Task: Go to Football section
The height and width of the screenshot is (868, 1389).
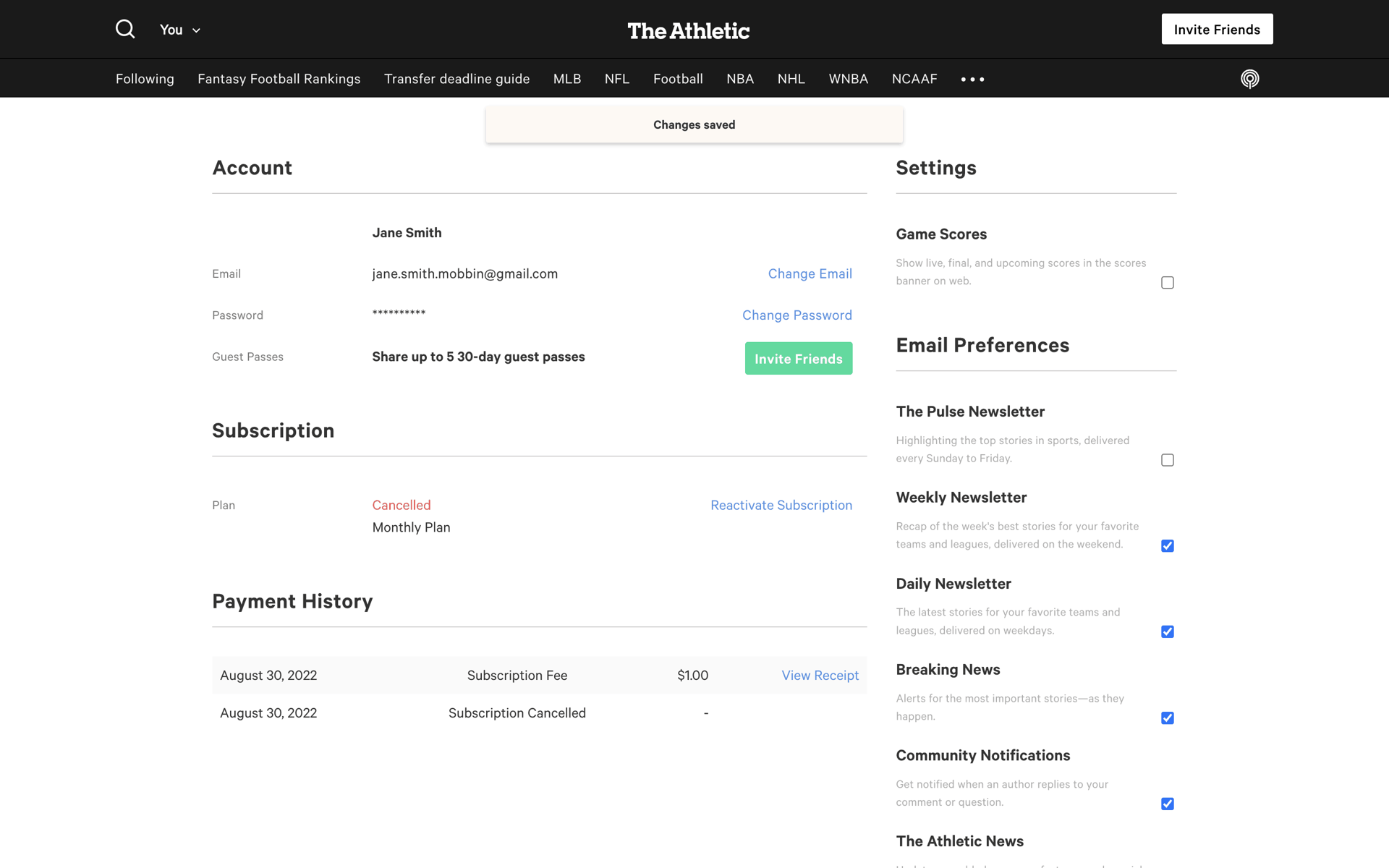Action: point(678,79)
